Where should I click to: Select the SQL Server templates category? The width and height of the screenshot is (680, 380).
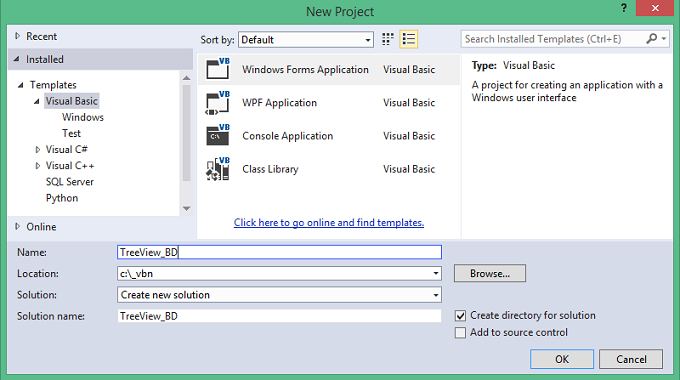(70, 182)
